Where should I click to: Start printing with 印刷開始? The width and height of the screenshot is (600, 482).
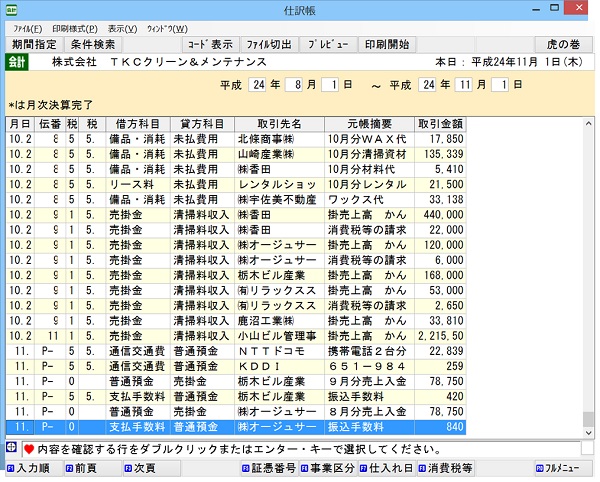387,45
